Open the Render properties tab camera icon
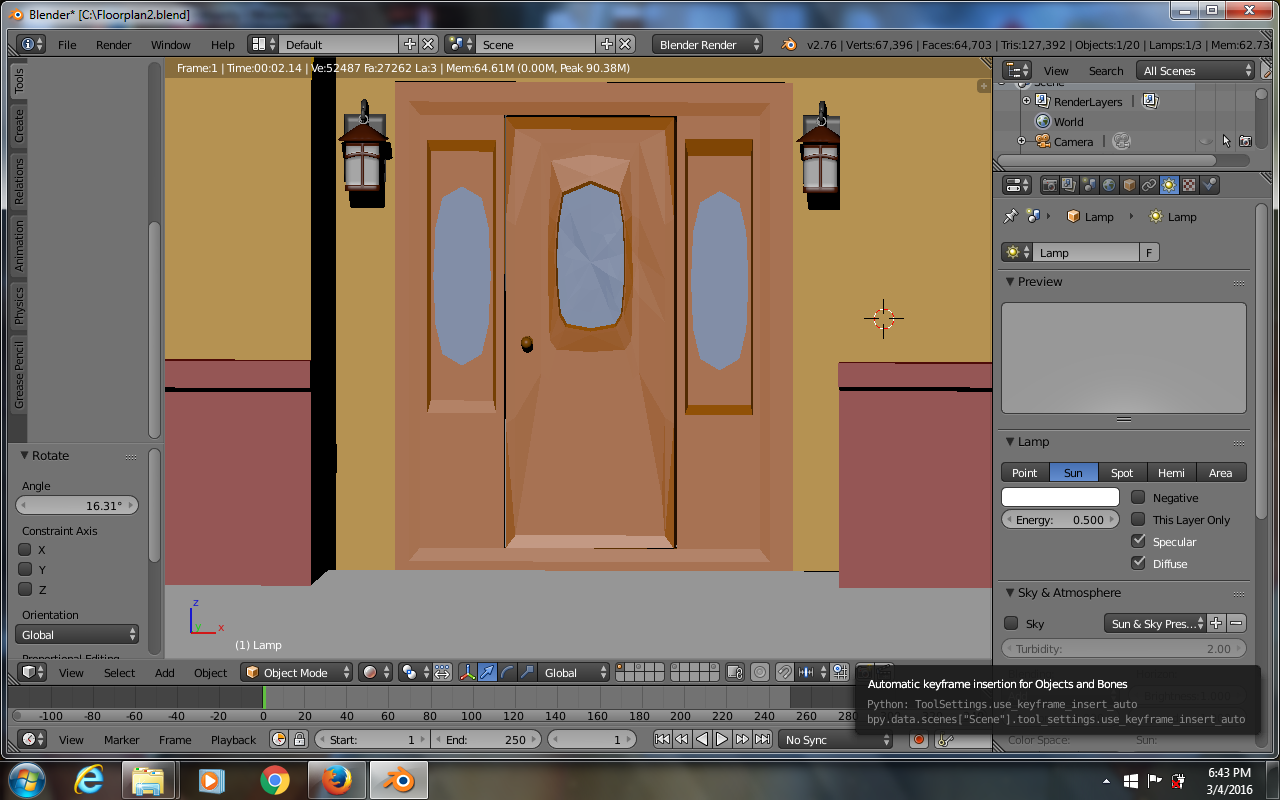 tap(1049, 185)
